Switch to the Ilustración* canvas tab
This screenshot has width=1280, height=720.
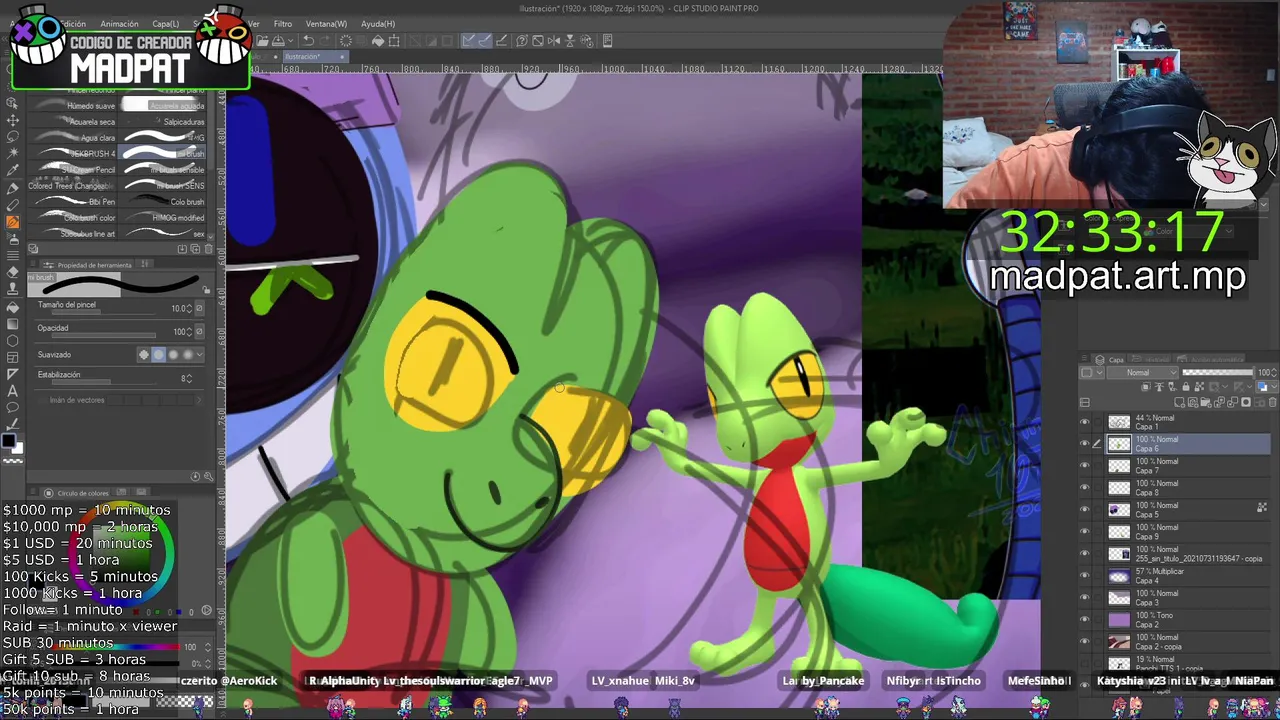coord(316,57)
